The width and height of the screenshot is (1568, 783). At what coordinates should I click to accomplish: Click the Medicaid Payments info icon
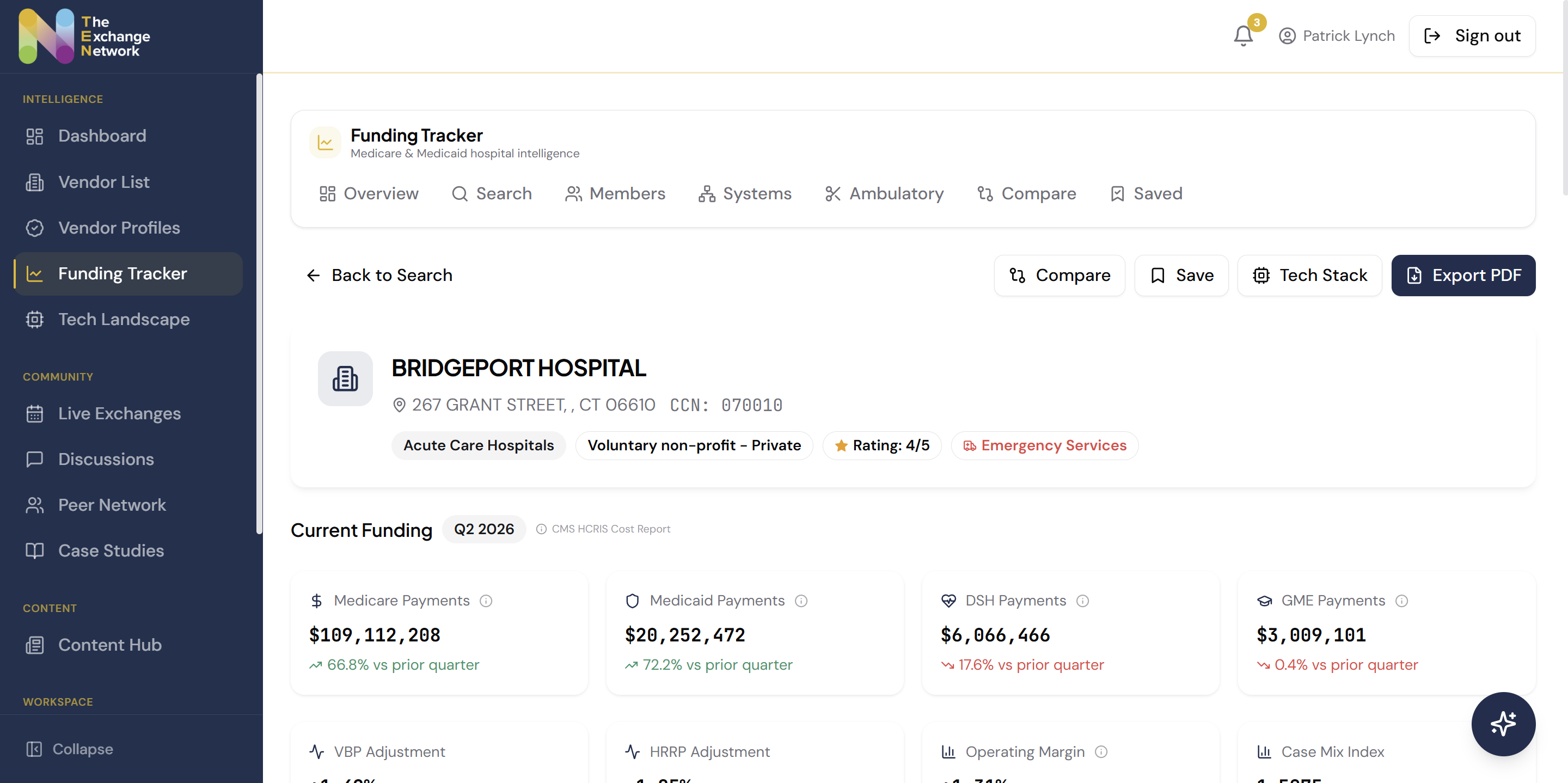(801, 601)
